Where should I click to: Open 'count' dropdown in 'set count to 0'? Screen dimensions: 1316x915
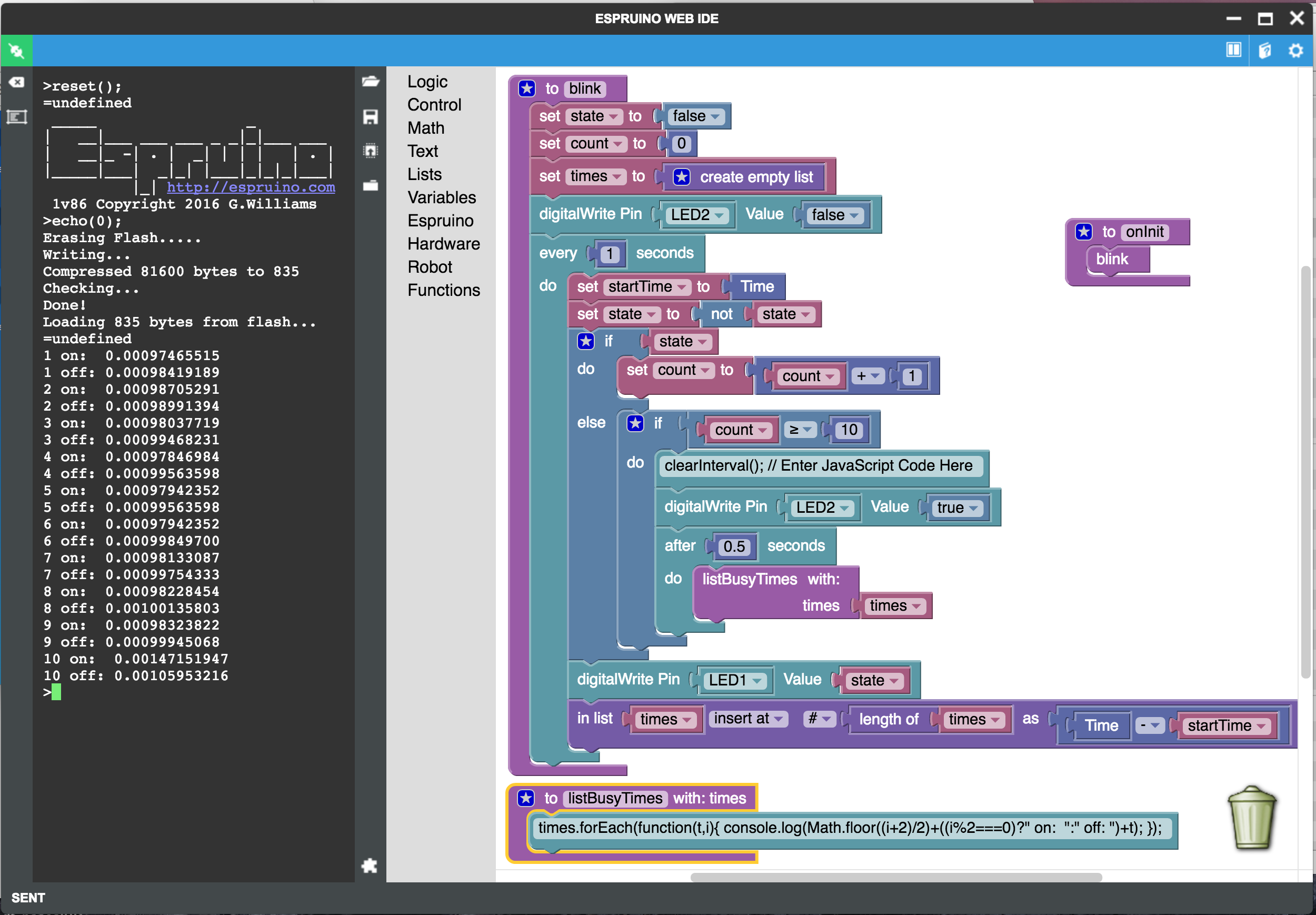[596, 143]
